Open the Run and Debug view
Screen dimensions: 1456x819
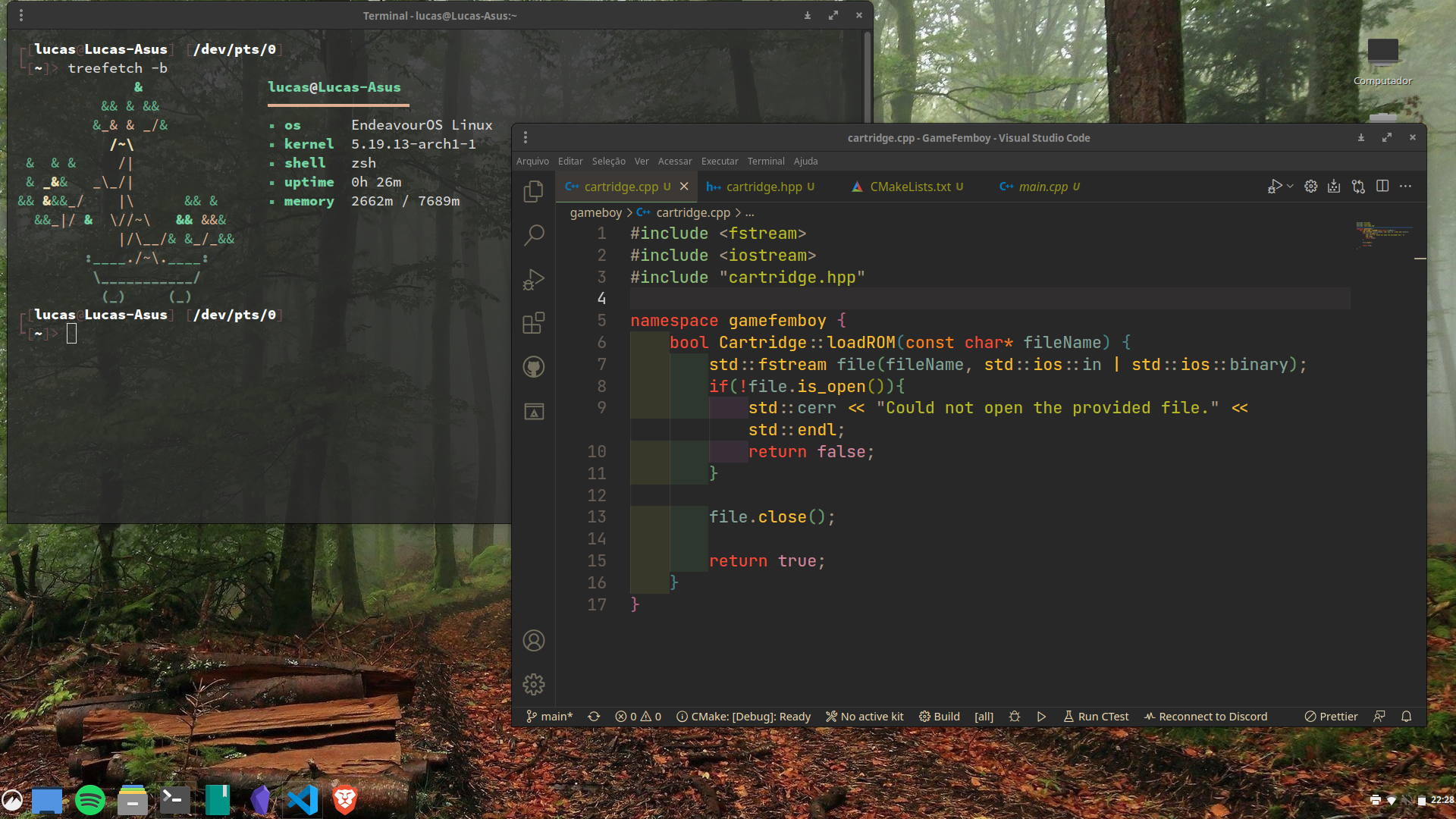coord(534,279)
